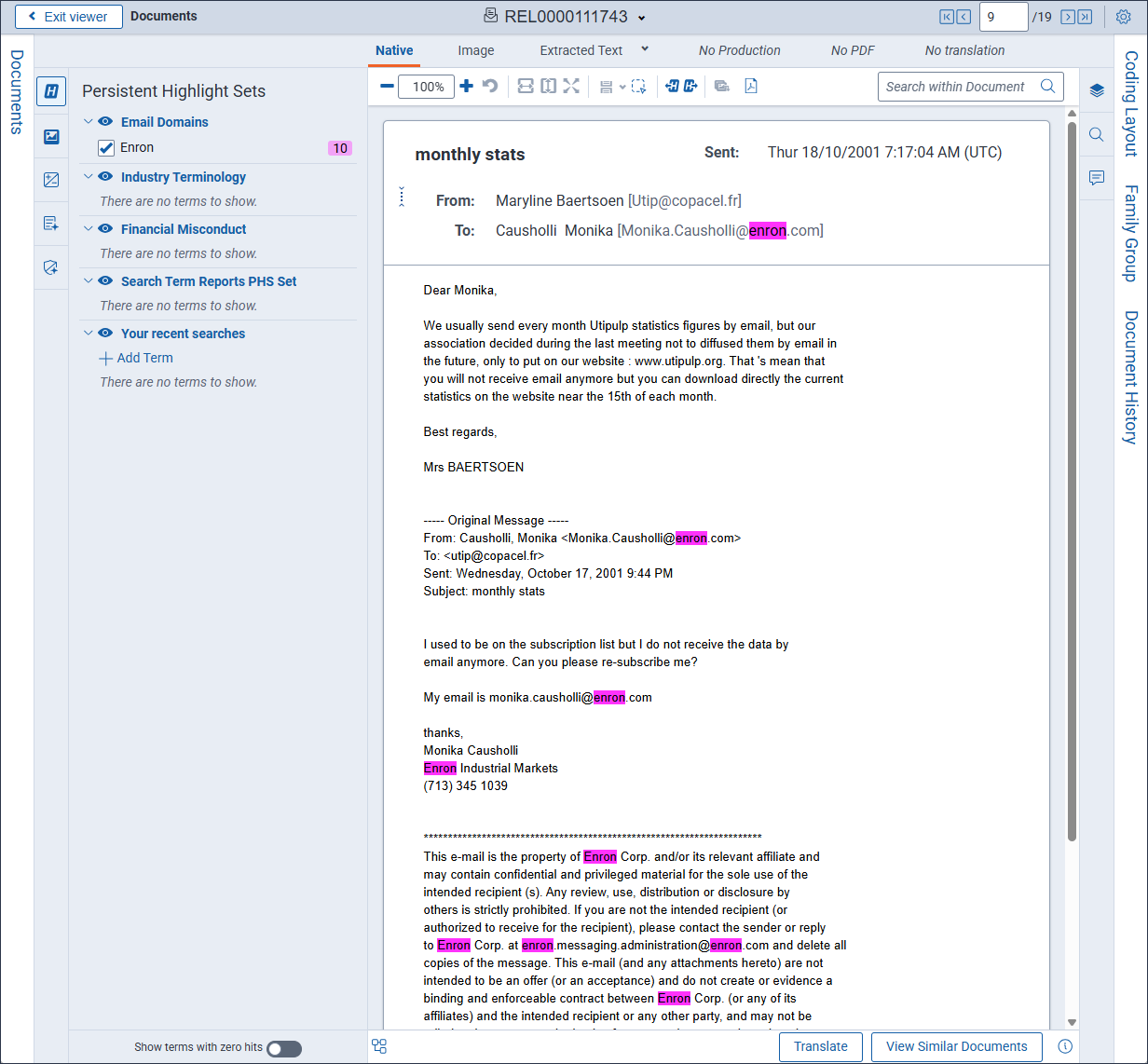Switch to the Image tab
This screenshot has width=1148, height=1064.
point(476,50)
